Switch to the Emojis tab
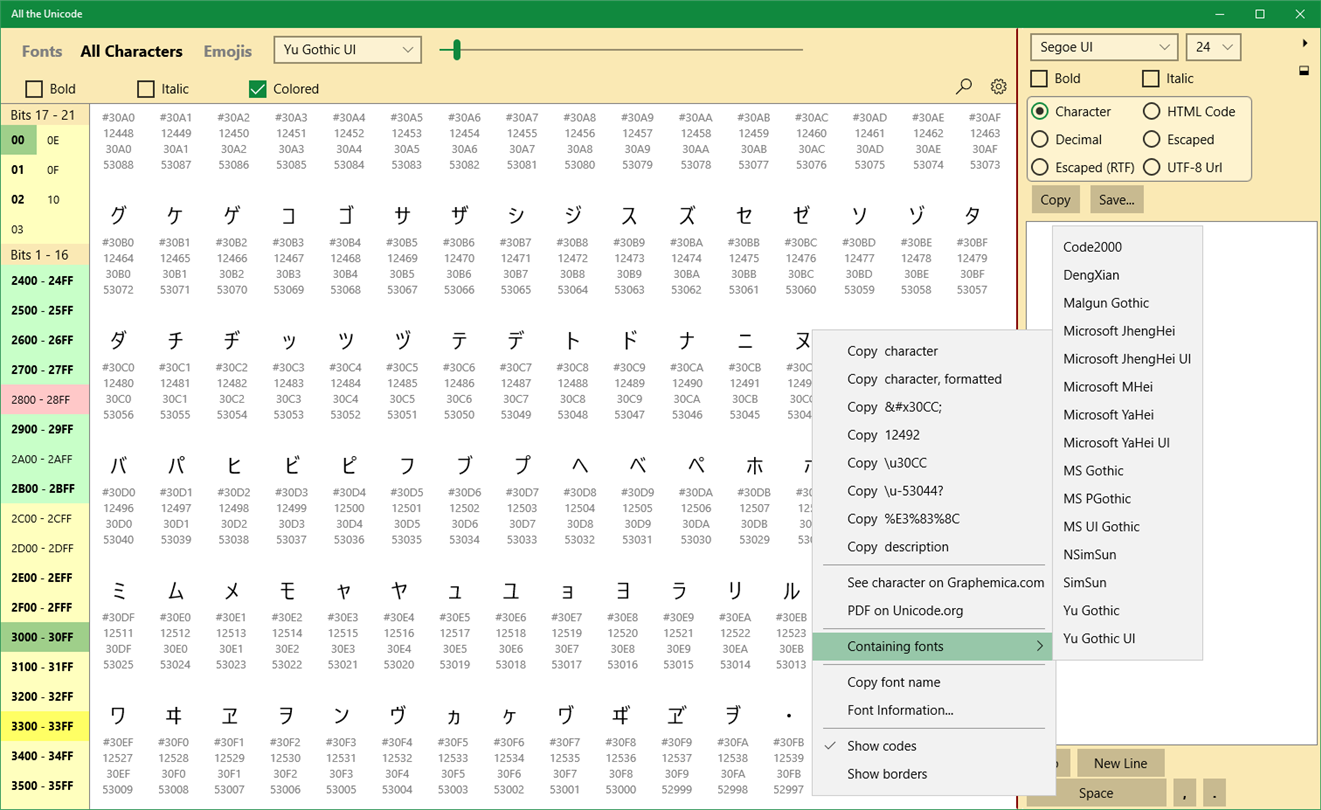This screenshot has height=810, width=1321. pyautogui.click(x=228, y=51)
